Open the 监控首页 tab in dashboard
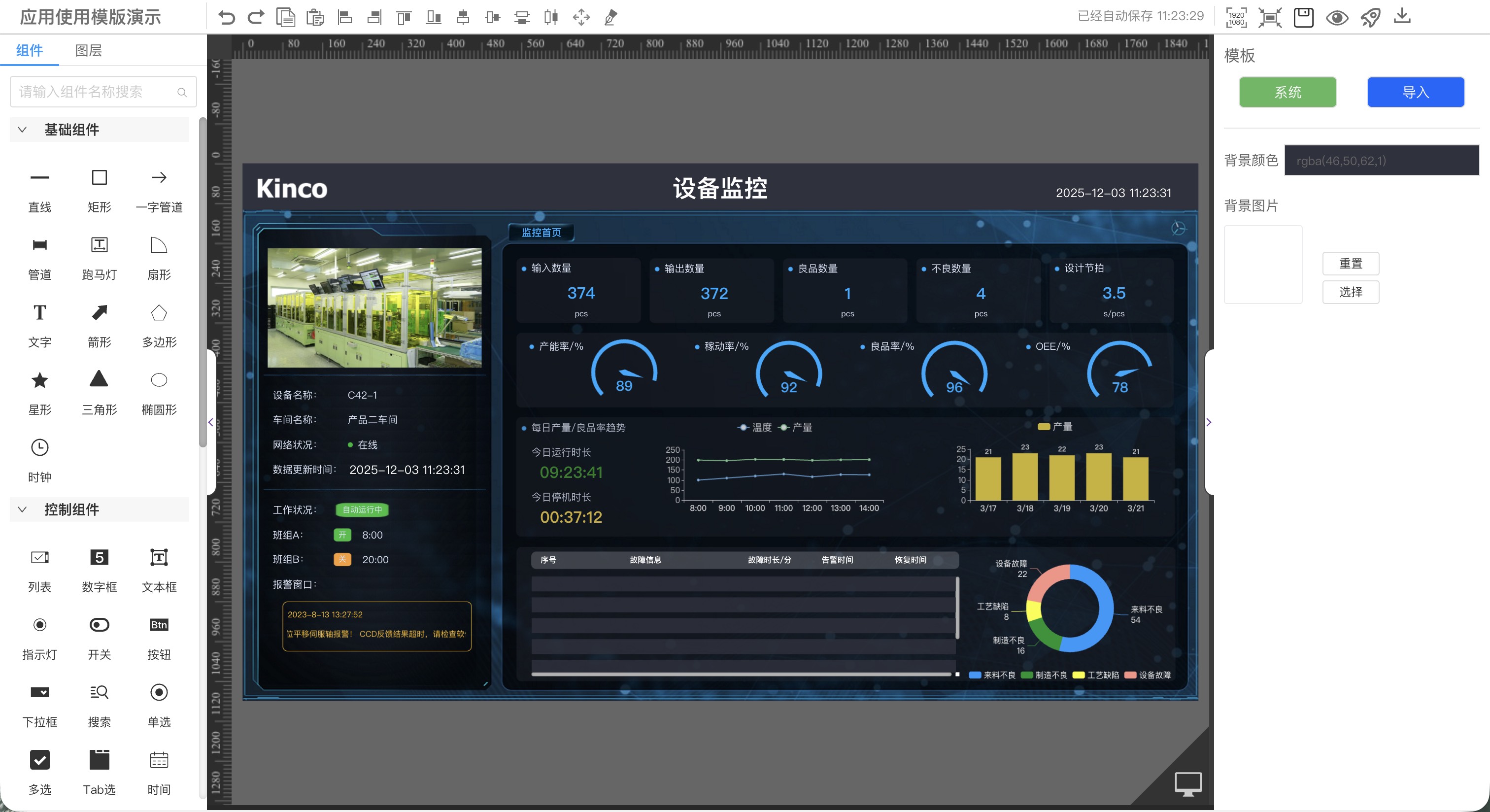Image resolution: width=1490 pixels, height=812 pixels. coord(541,233)
